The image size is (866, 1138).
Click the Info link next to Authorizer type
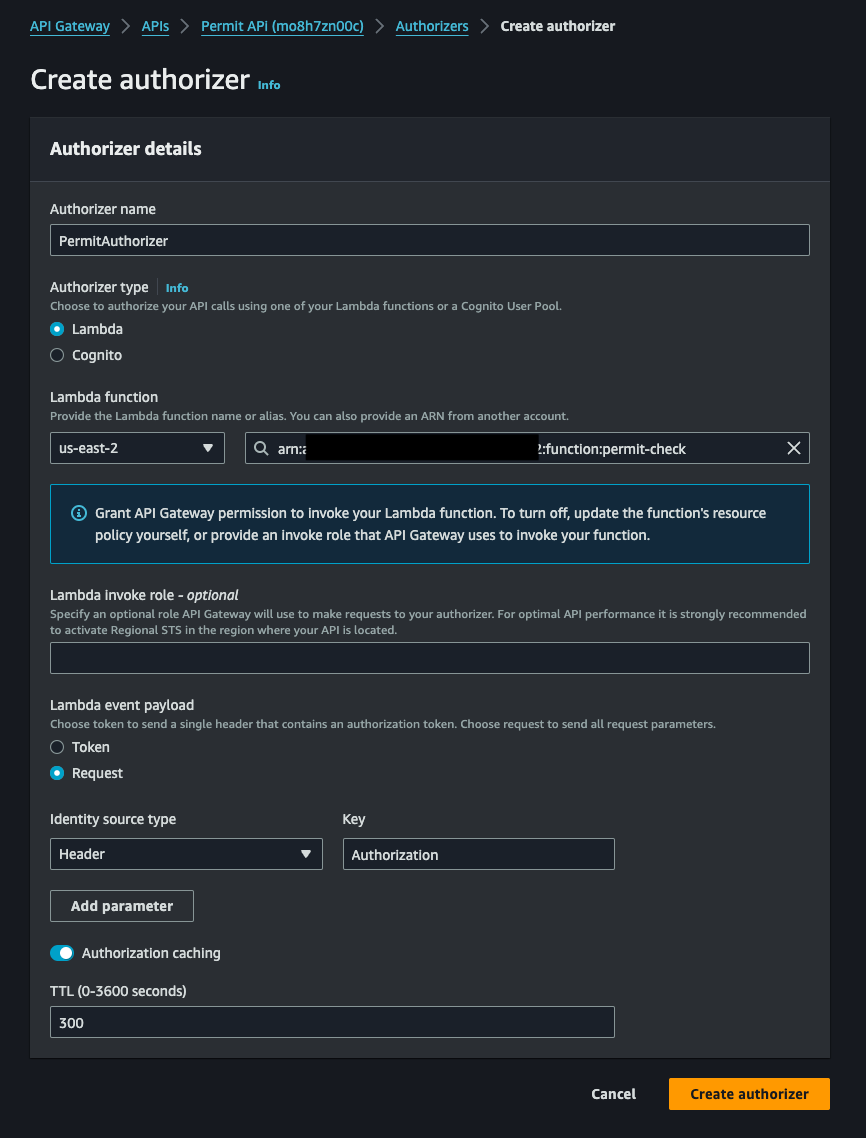tap(176, 288)
